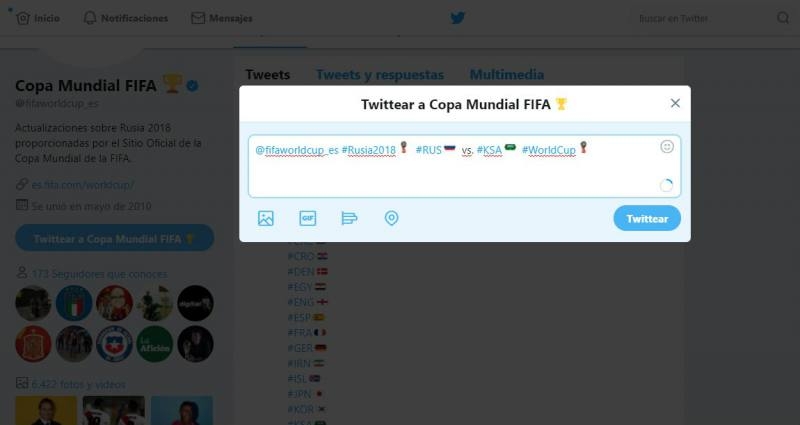Screen dimensions: 800x425
Task: Add a poll to the tweet
Action: [349, 218]
